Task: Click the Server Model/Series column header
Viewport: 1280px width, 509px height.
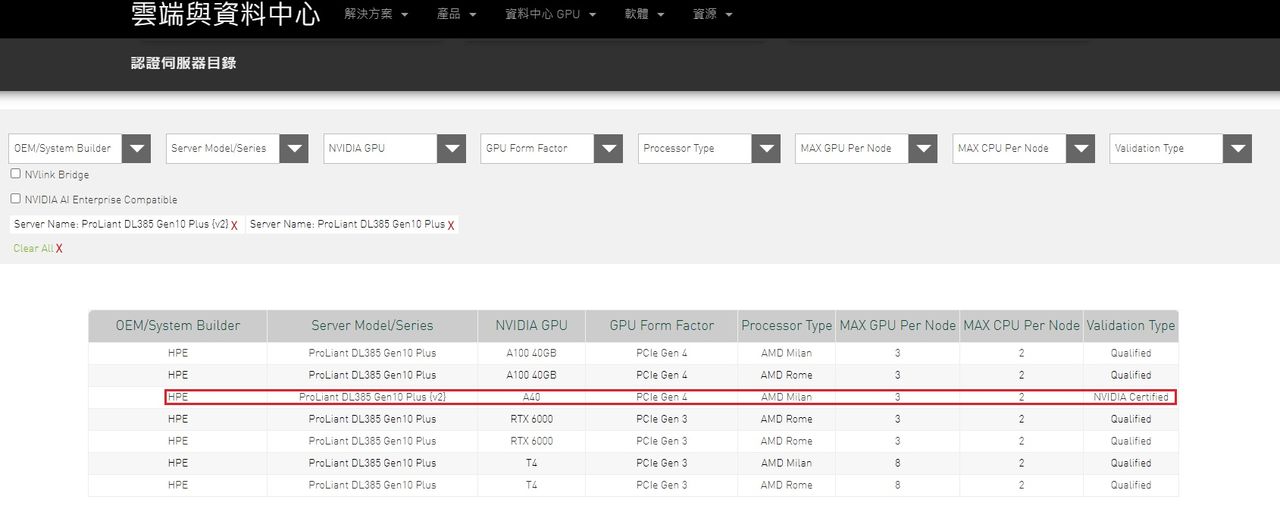Action: coord(372,326)
